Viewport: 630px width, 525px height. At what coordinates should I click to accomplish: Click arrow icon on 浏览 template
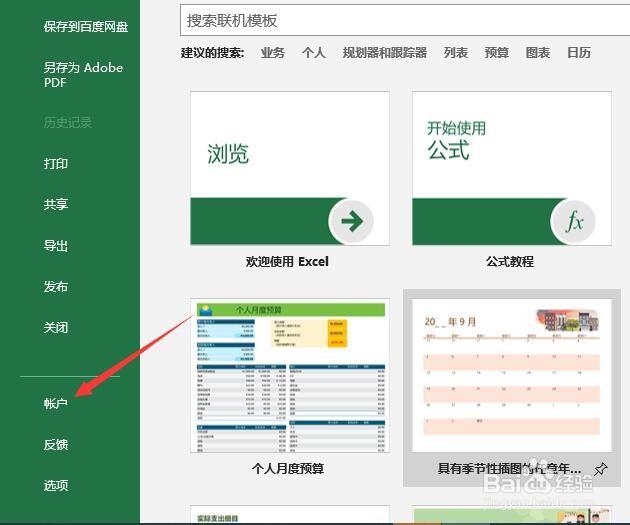click(x=352, y=221)
